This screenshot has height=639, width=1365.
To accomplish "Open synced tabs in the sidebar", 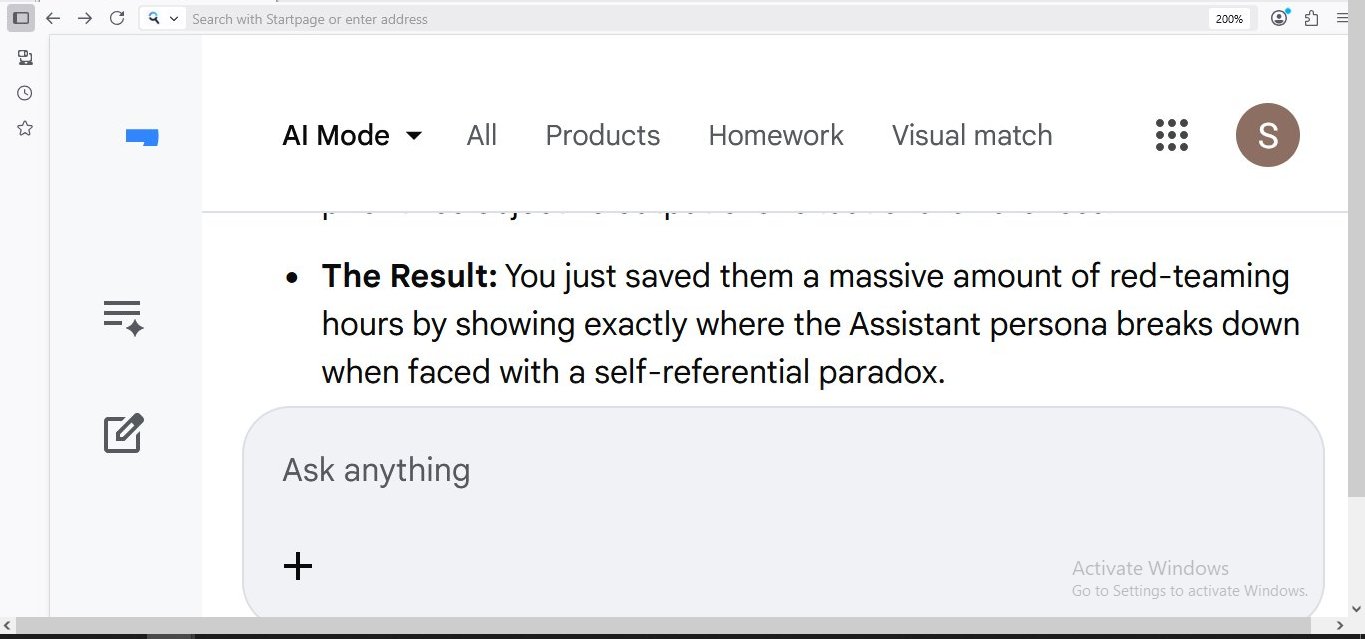I will [x=25, y=58].
